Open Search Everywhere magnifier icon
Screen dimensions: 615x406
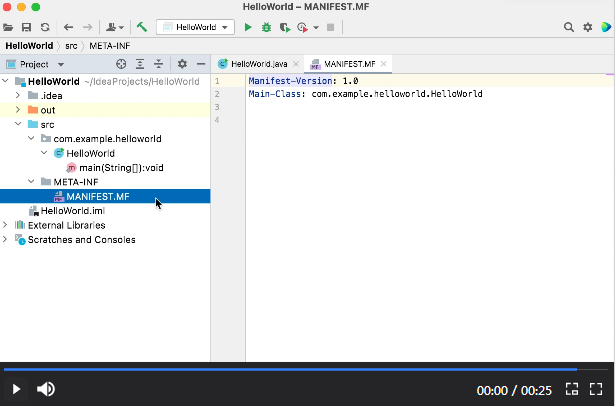pyautogui.click(x=569, y=27)
